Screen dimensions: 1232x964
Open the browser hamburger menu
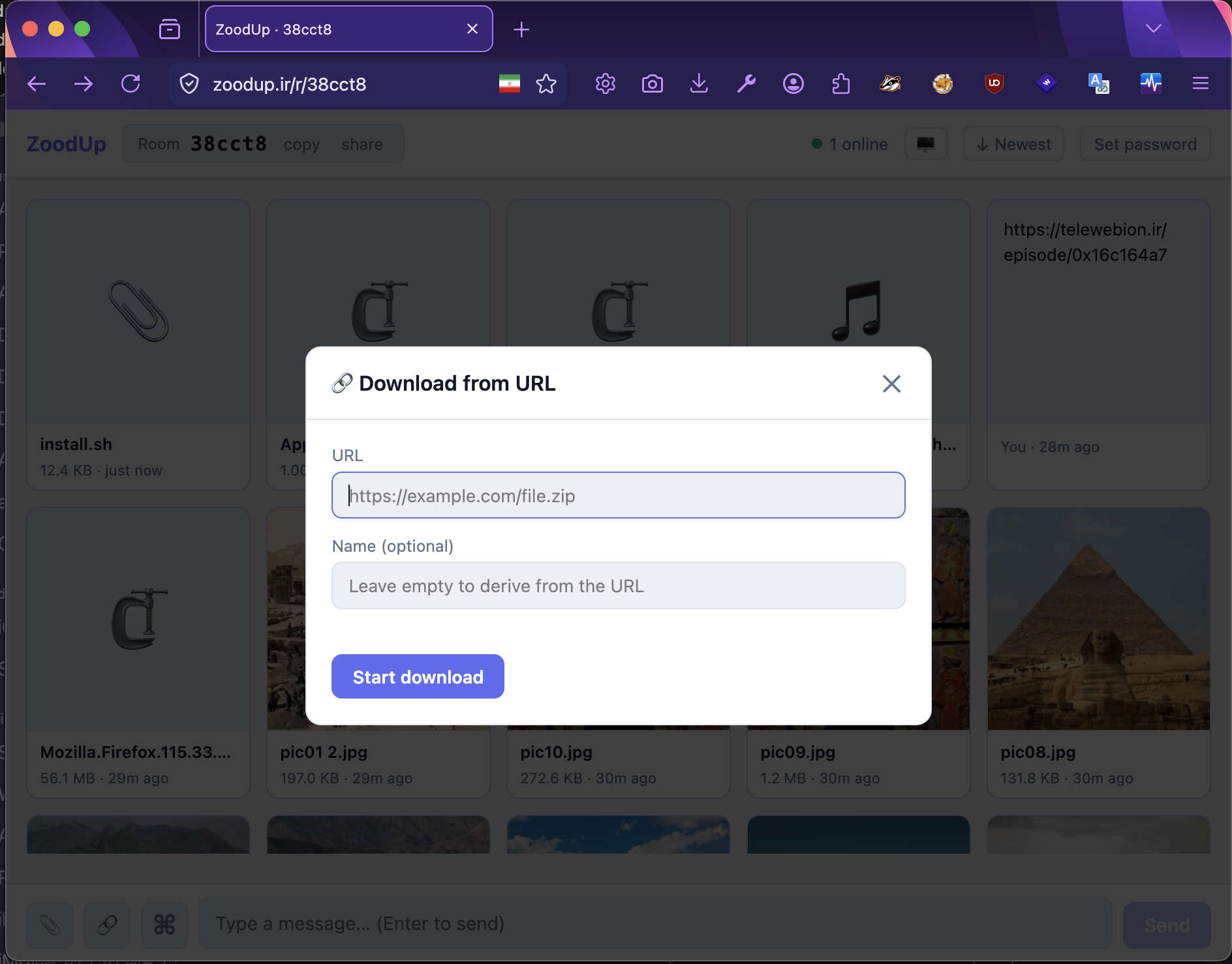click(1201, 83)
